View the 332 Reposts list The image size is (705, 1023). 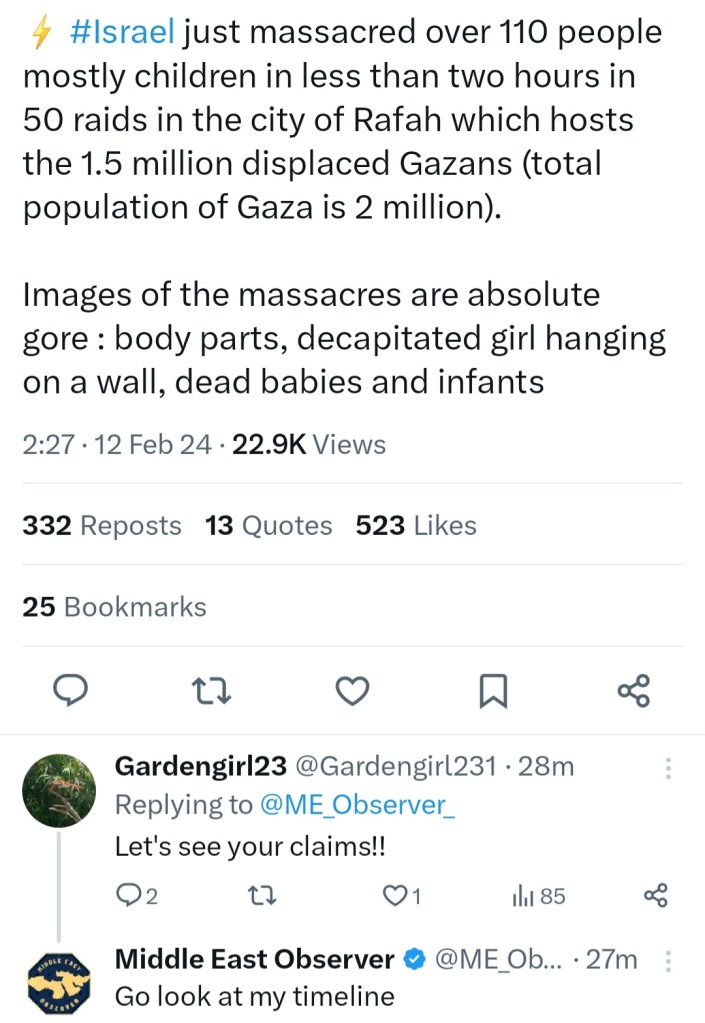point(102,525)
